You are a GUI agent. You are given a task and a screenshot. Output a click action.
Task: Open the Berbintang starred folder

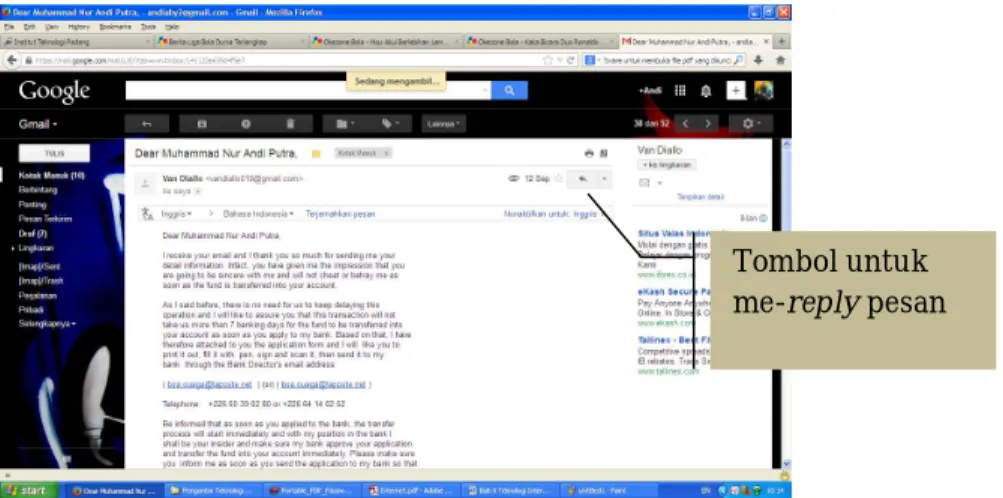point(38,190)
